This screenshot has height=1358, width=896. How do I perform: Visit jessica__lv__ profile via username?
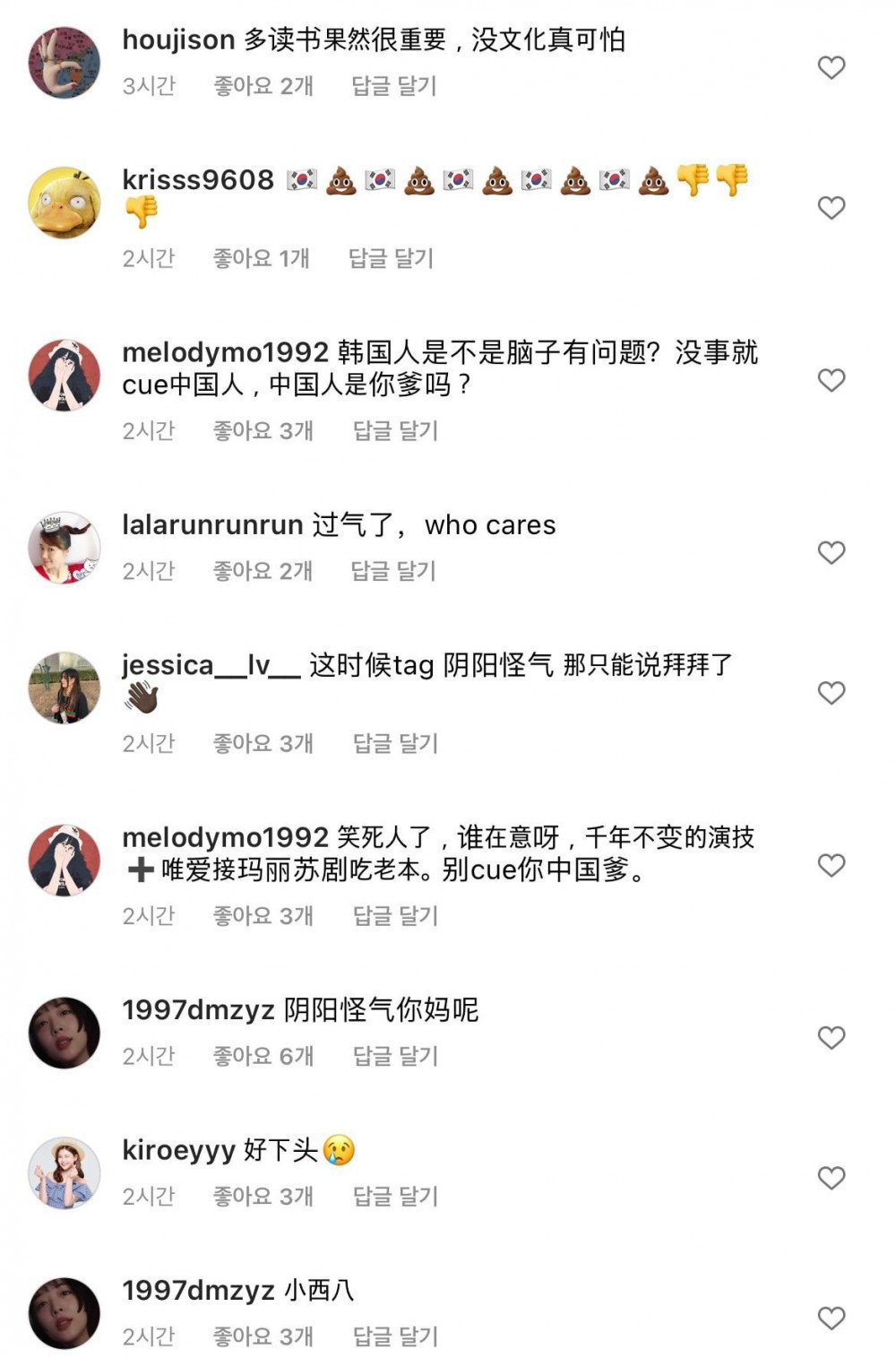point(211,665)
